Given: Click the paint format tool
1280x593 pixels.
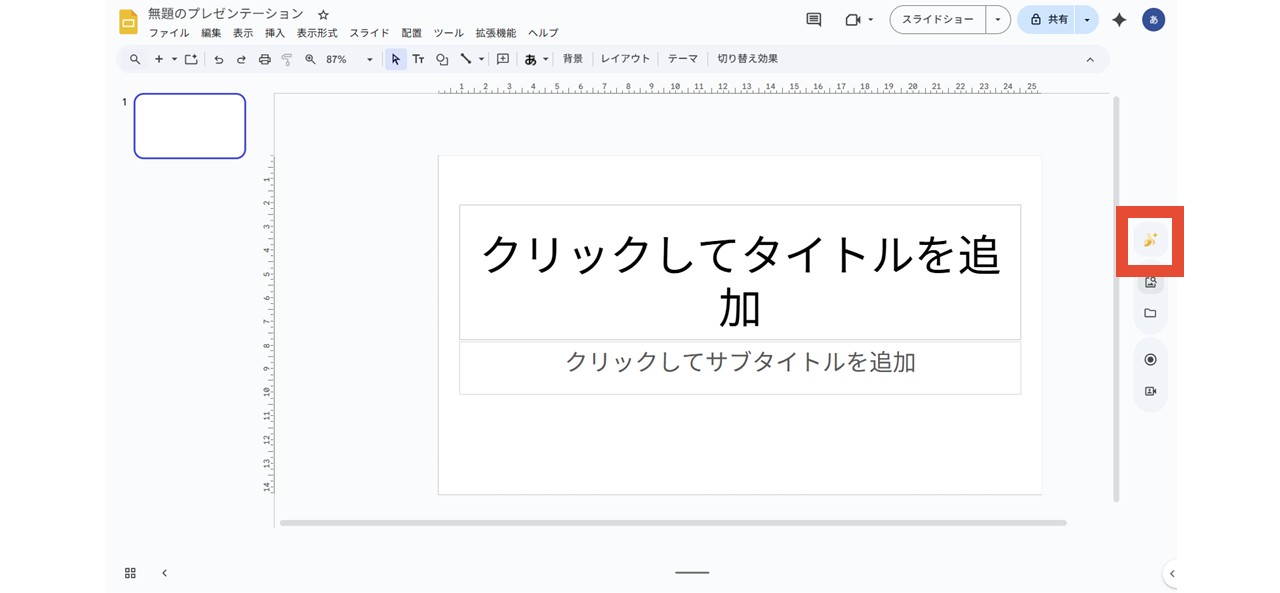Looking at the screenshot, I should pos(287,59).
